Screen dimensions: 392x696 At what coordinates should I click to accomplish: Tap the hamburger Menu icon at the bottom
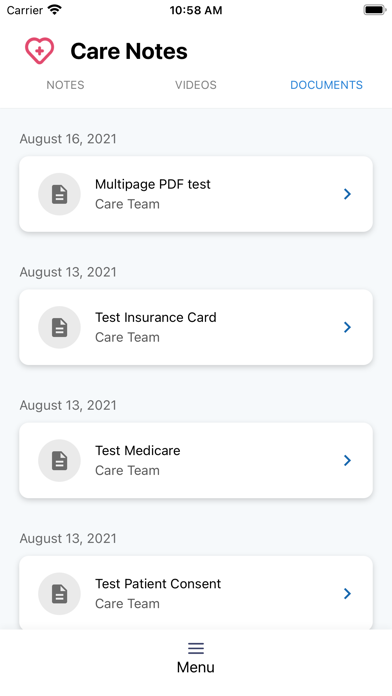tap(196, 649)
